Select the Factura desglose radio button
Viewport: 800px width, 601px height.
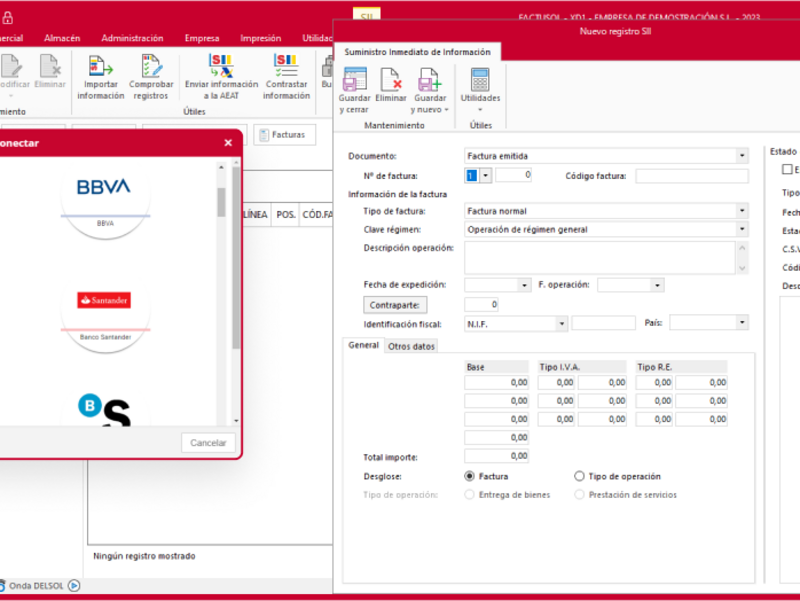click(470, 477)
